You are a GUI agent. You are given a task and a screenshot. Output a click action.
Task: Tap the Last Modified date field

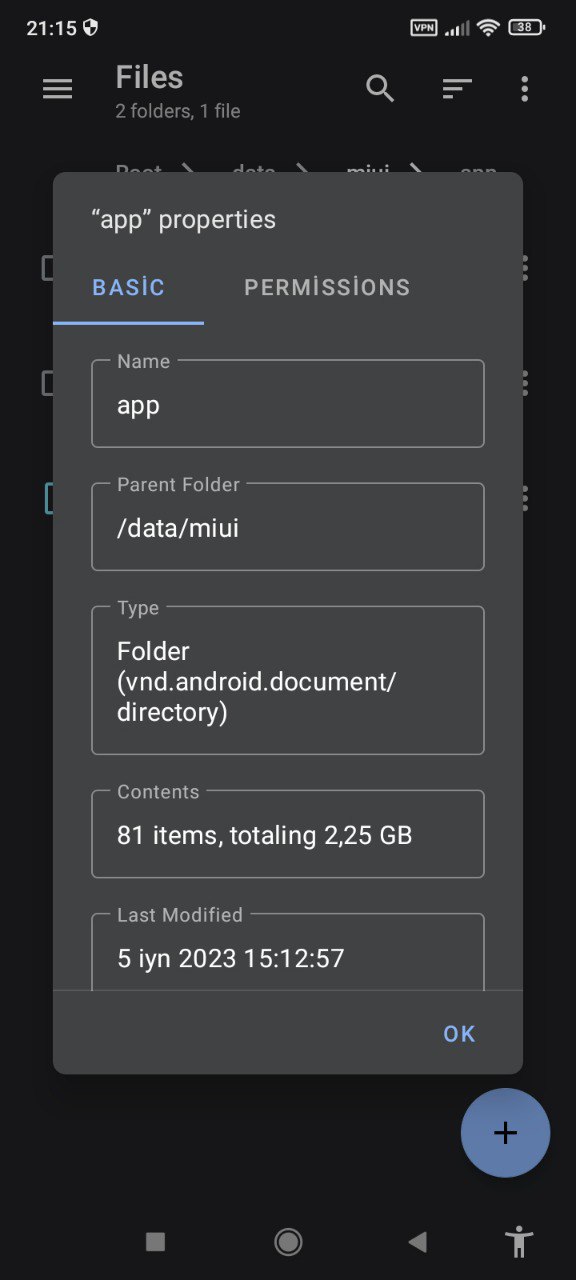point(288,950)
